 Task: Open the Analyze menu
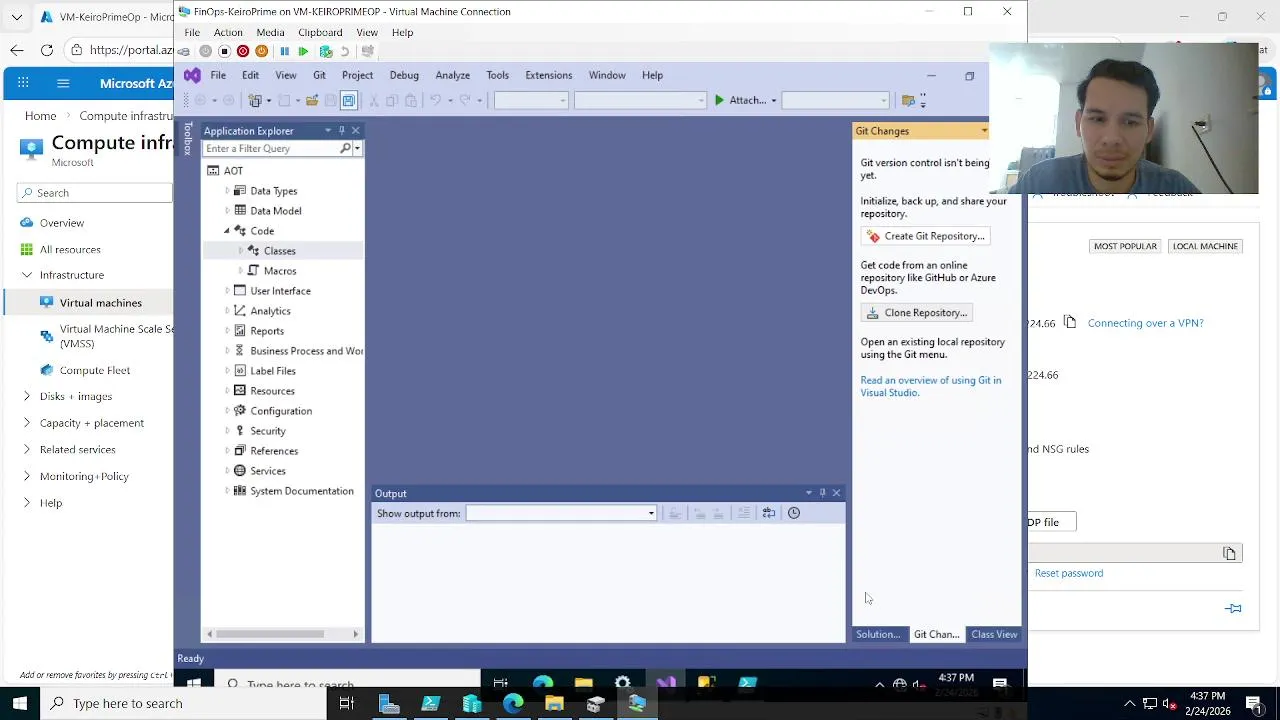pyautogui.click(x=453, y=75)
